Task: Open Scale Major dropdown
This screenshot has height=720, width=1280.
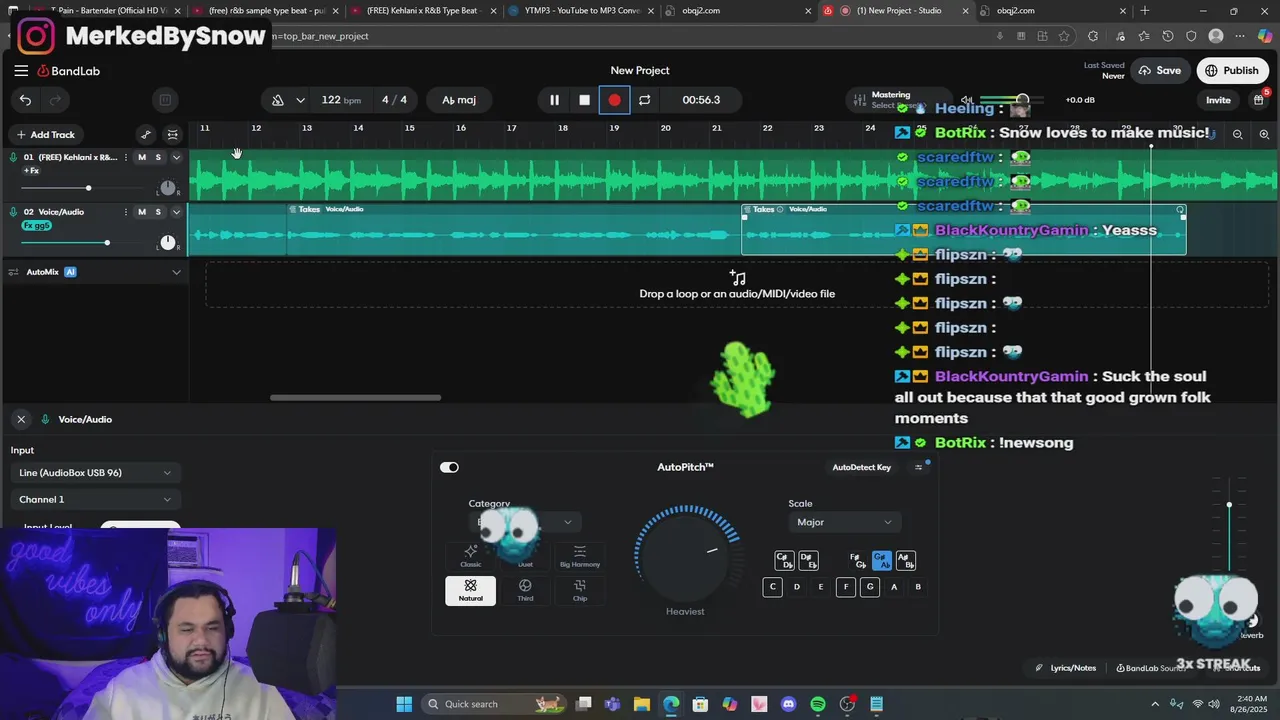Action: tap(844, 522)
